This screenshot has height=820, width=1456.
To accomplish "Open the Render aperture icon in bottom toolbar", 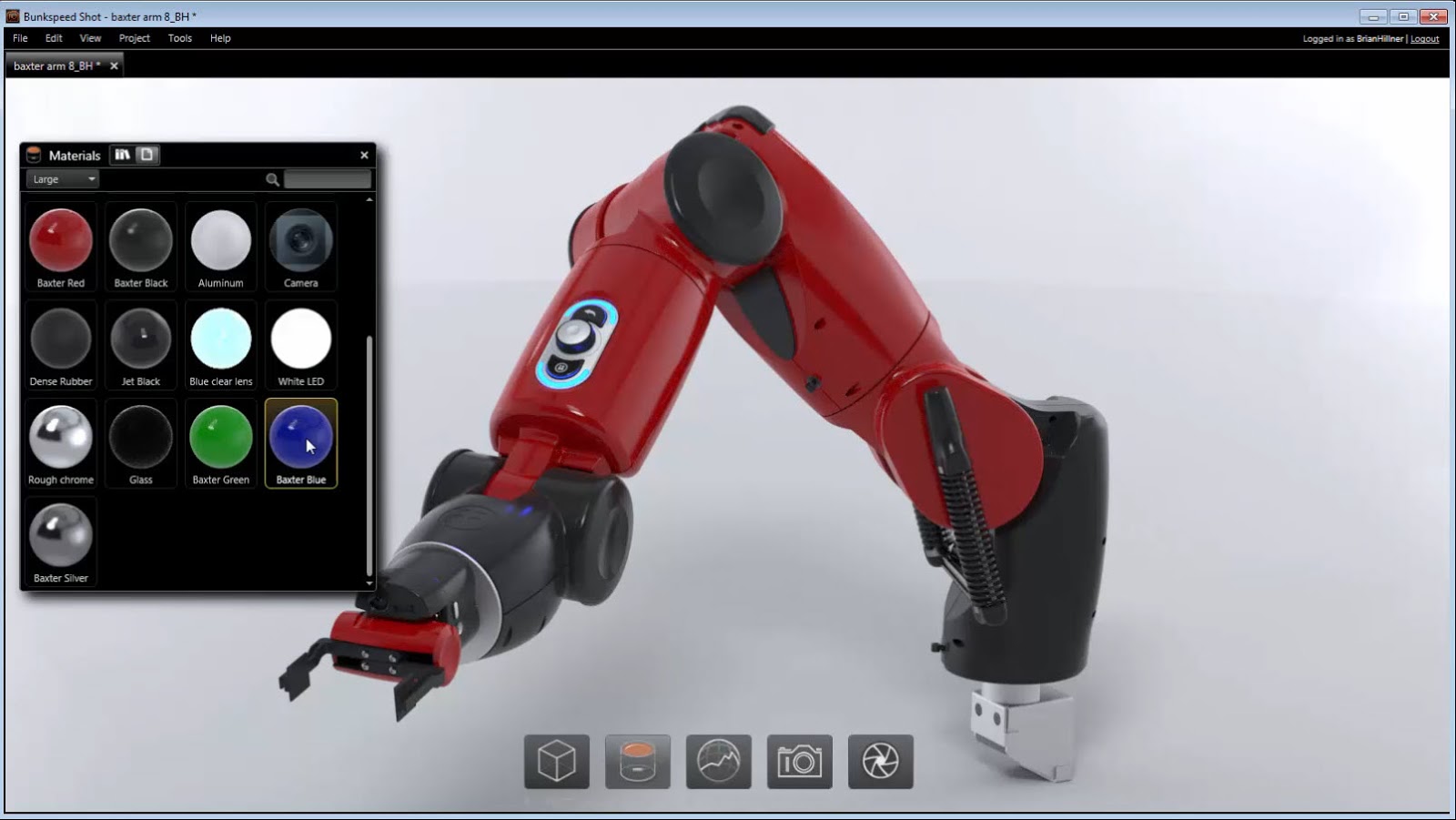I will pos(880,761).
